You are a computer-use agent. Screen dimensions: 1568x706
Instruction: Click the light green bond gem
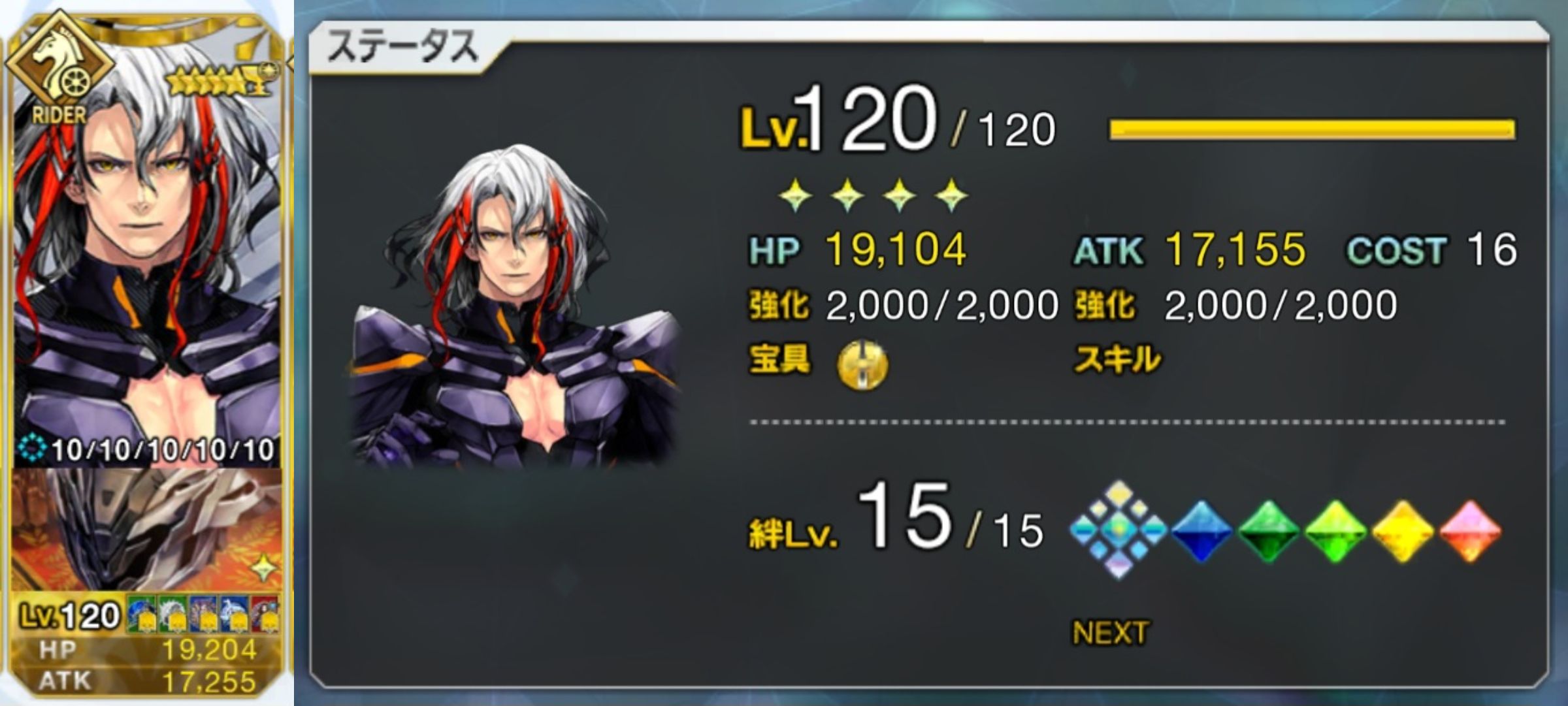1335,531
